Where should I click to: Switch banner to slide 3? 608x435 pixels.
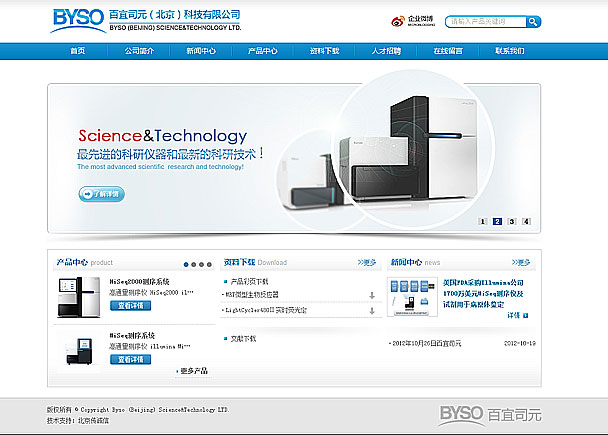tap(512, 221)
